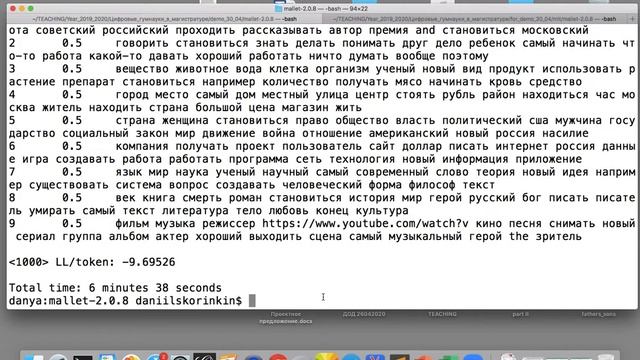Viewport: 640px width, 360px height.
Task: Click the word 'and' in the top line
Action: (425, 30)
